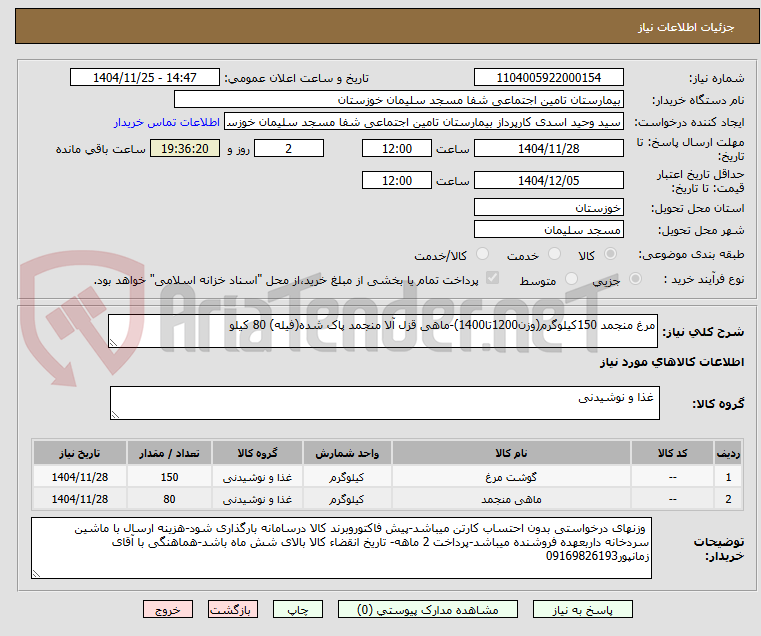Image resolution: width=761 pixels, height=636 pixels.
Task: Click resize grip of گروه کالا box
Action: (x=115, y=415)
